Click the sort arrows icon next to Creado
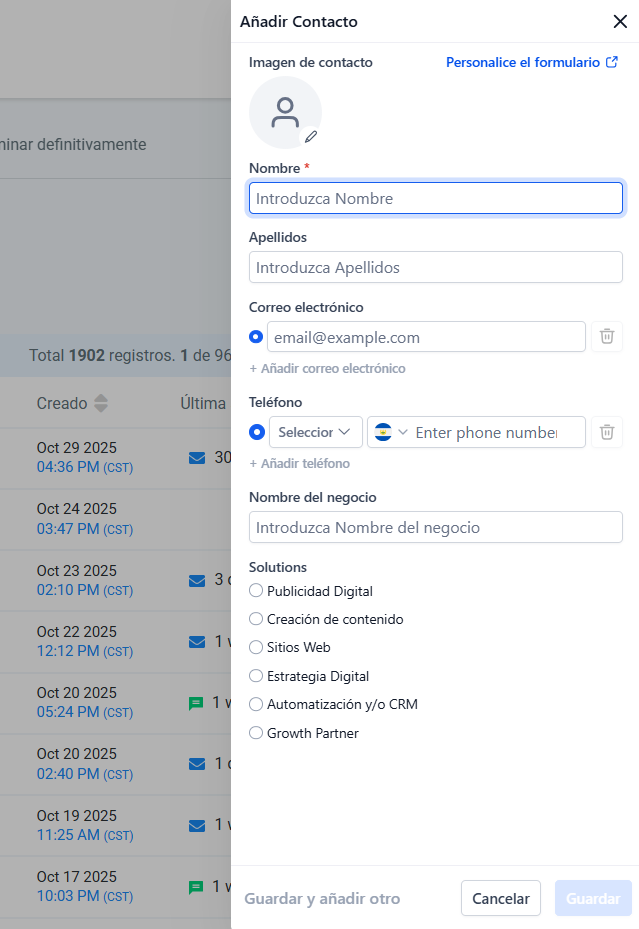This screenshot has width=639, height=929. [x=100, y=403]
